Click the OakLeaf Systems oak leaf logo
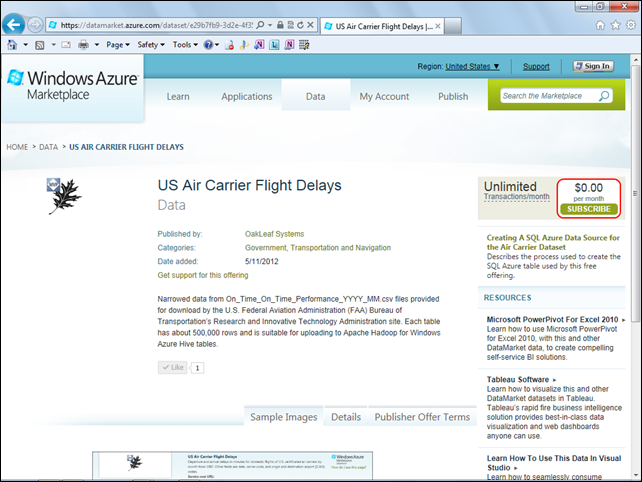The height and width of the screenshot is (482, 642). pyautogui.click(x=65, y=196)
